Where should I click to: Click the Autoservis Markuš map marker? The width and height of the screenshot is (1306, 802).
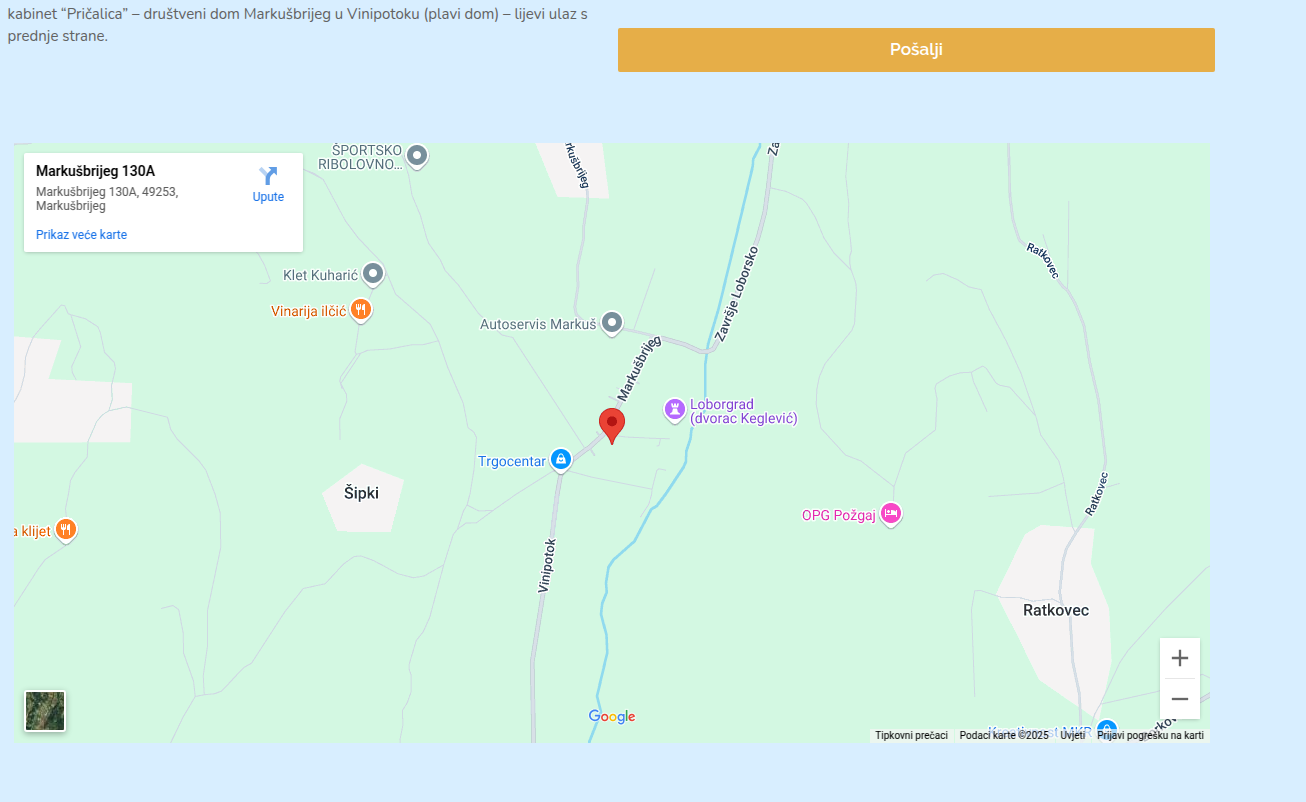pos(612,323)
